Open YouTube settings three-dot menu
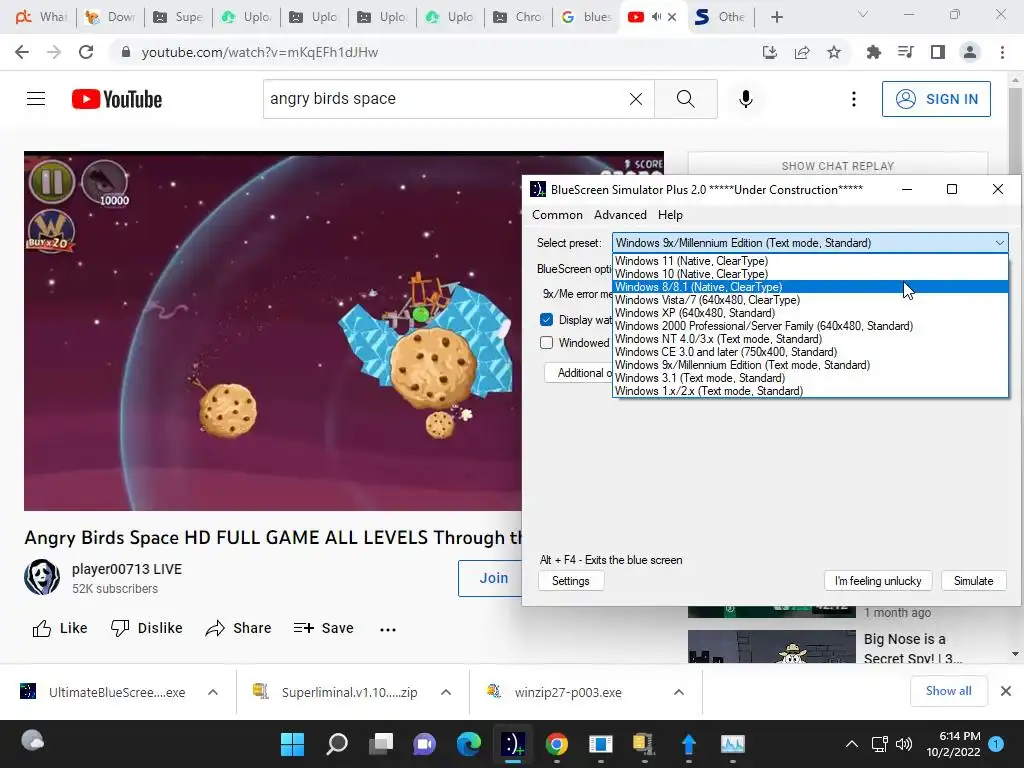The height and width of the screenshot is (768, 1024). tap(854, 99)
